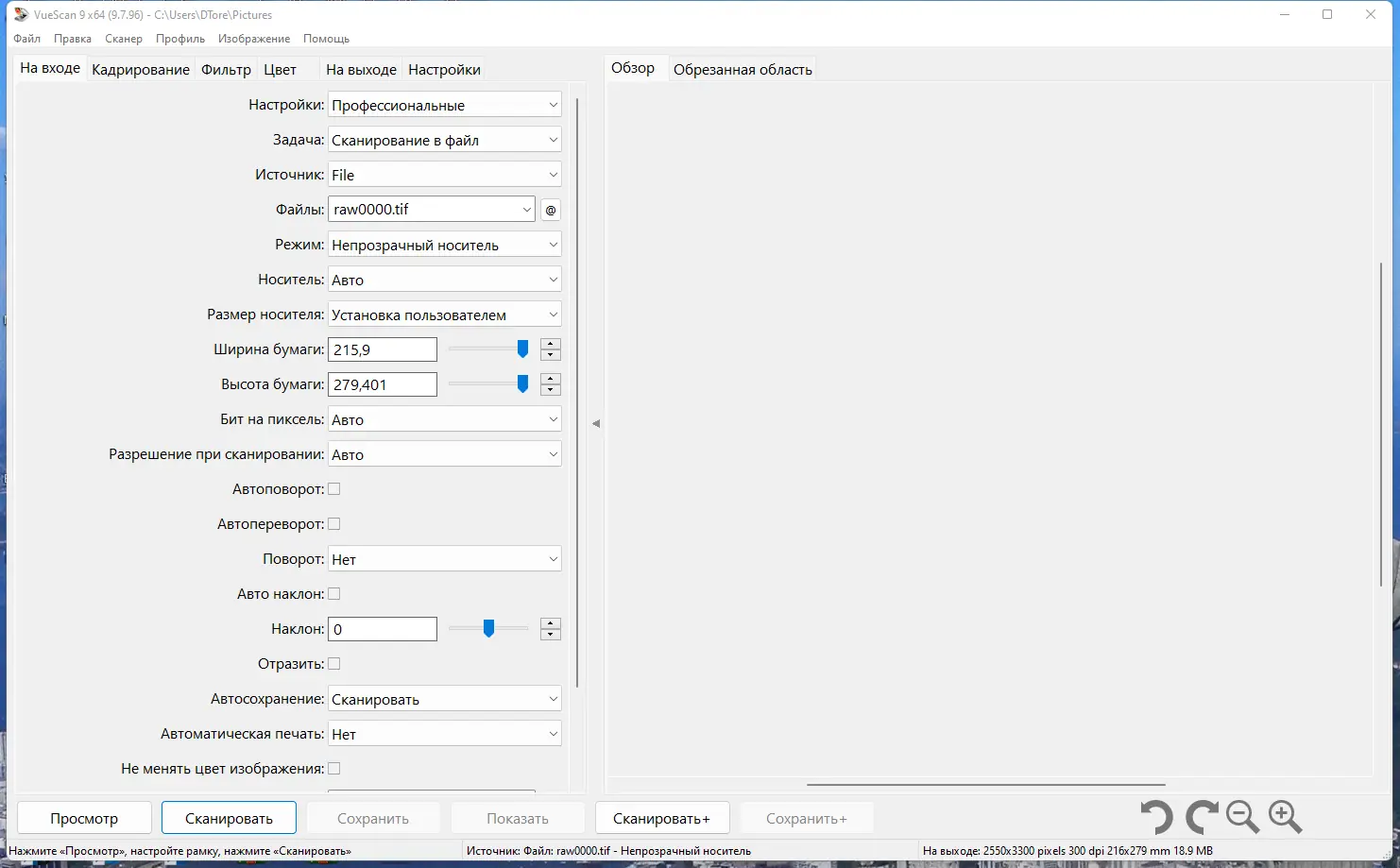The image size is (1400, 868).
Task: Open the Режим dropdown
Action: click(x=444, y=245)
